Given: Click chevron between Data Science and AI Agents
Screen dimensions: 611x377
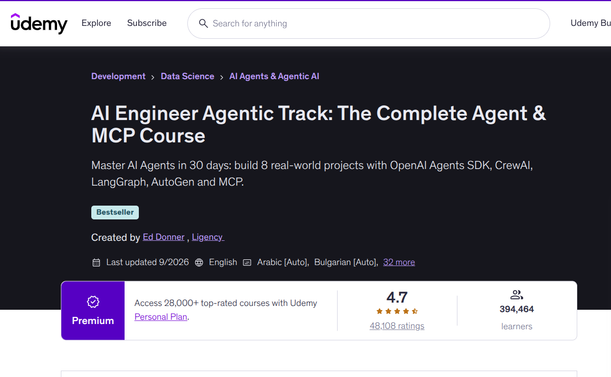Looking at the screenshot, I should pos(221,77).
